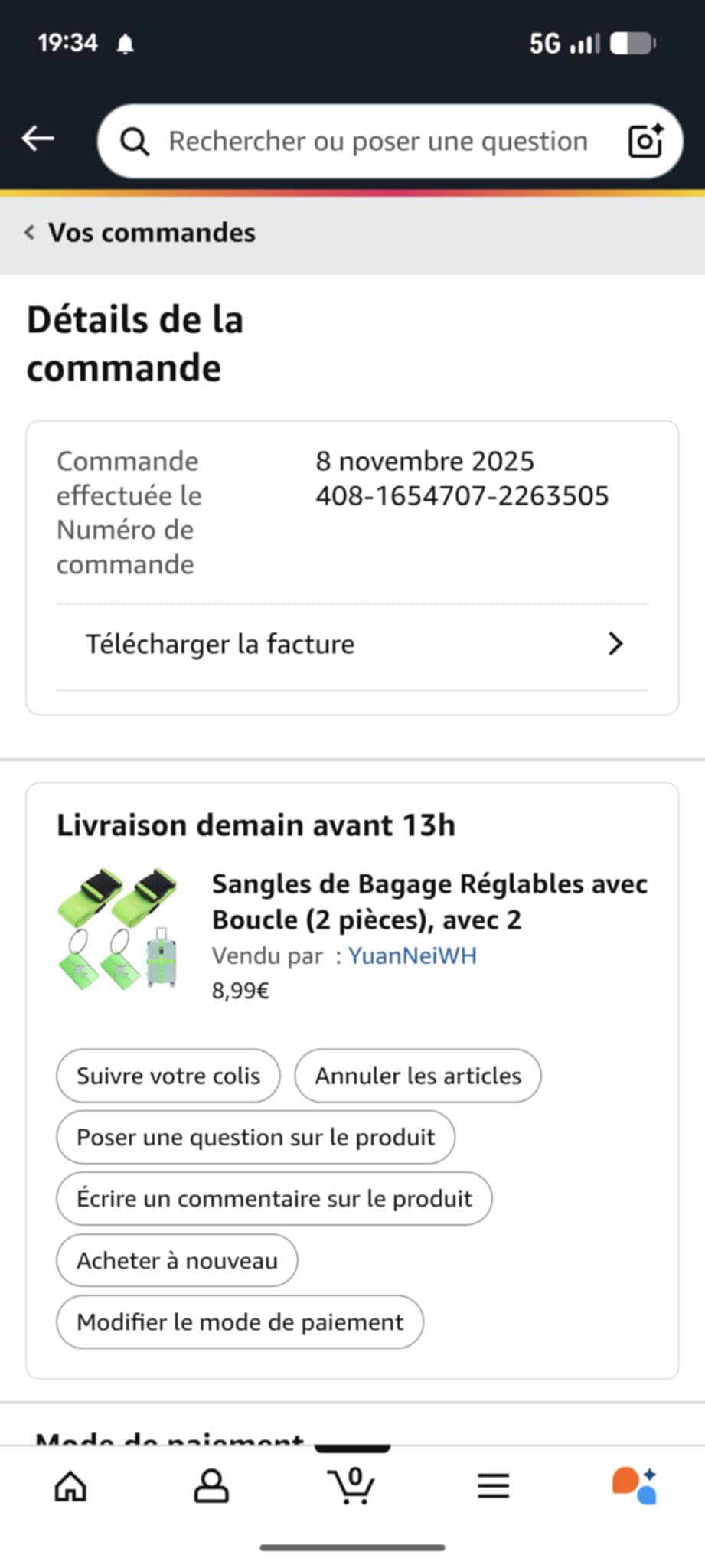
Task: Tap the back arrow icon
Action: (x=38, y=139)
